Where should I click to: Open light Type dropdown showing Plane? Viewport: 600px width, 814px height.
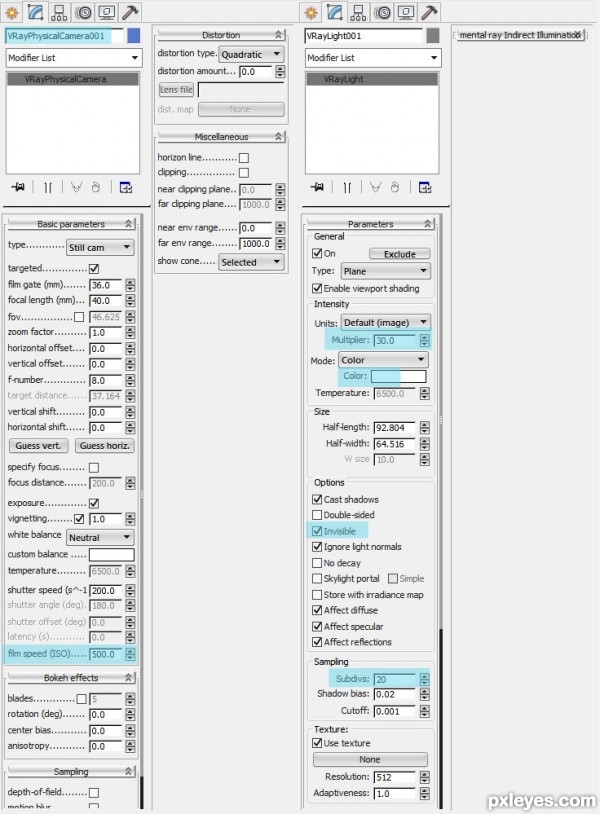pos(386,271)
